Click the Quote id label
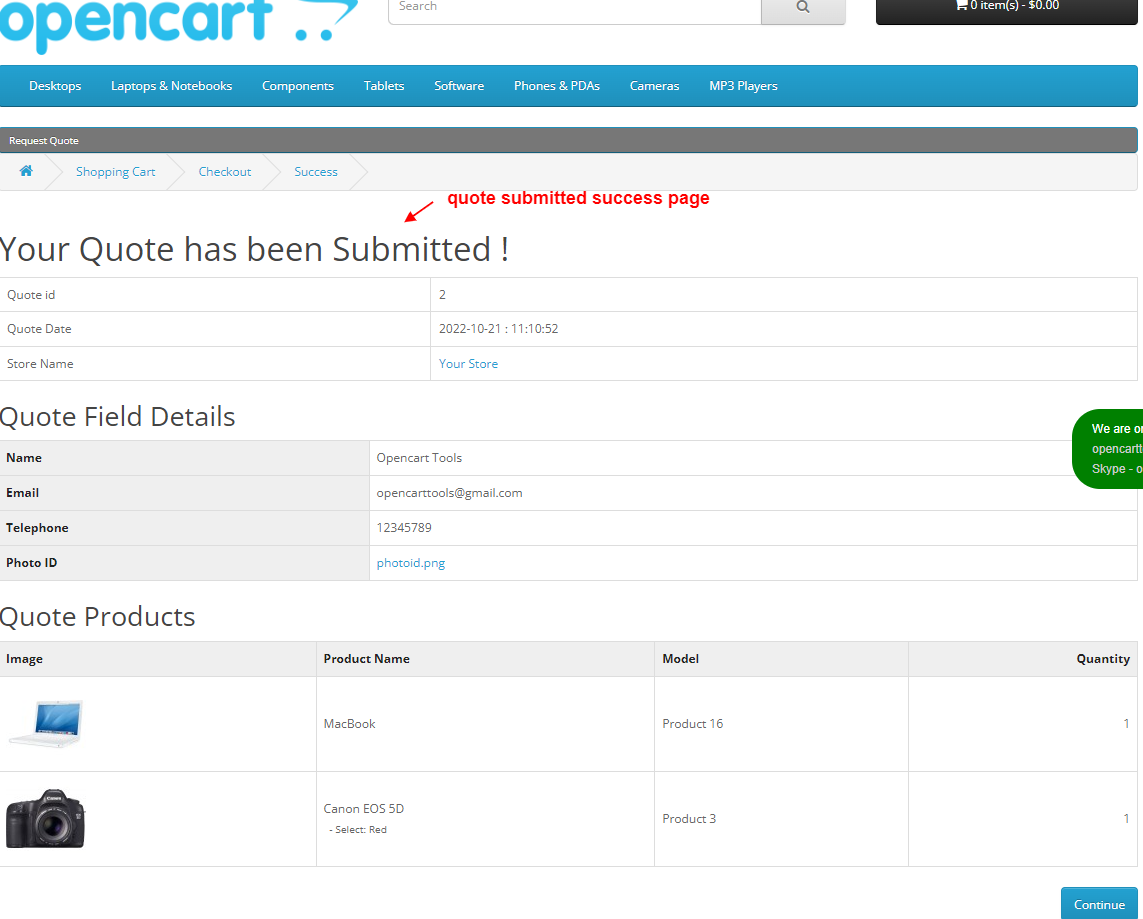 pyautogui.click(x=31, y=295)
